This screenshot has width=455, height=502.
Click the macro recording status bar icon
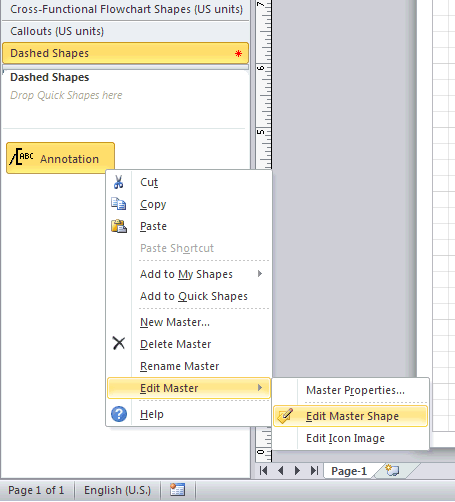point(177,490)
